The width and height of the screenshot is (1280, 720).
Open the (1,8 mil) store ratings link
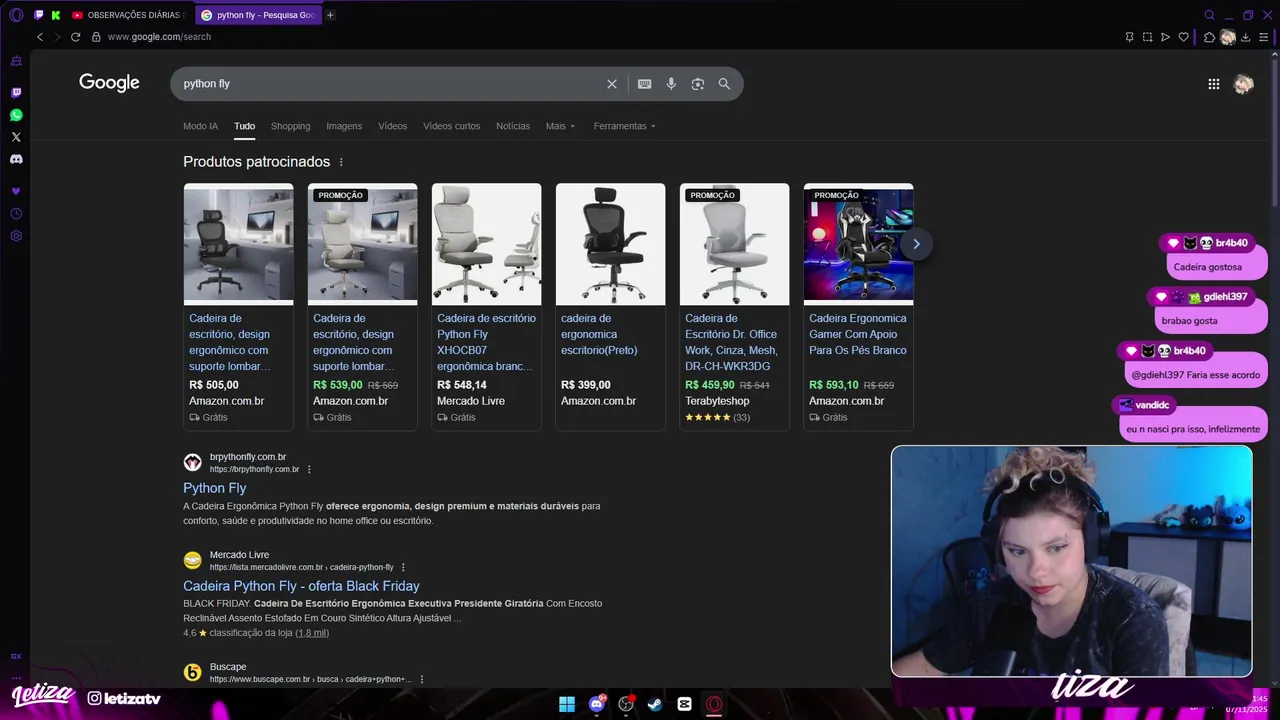point(312,633)
